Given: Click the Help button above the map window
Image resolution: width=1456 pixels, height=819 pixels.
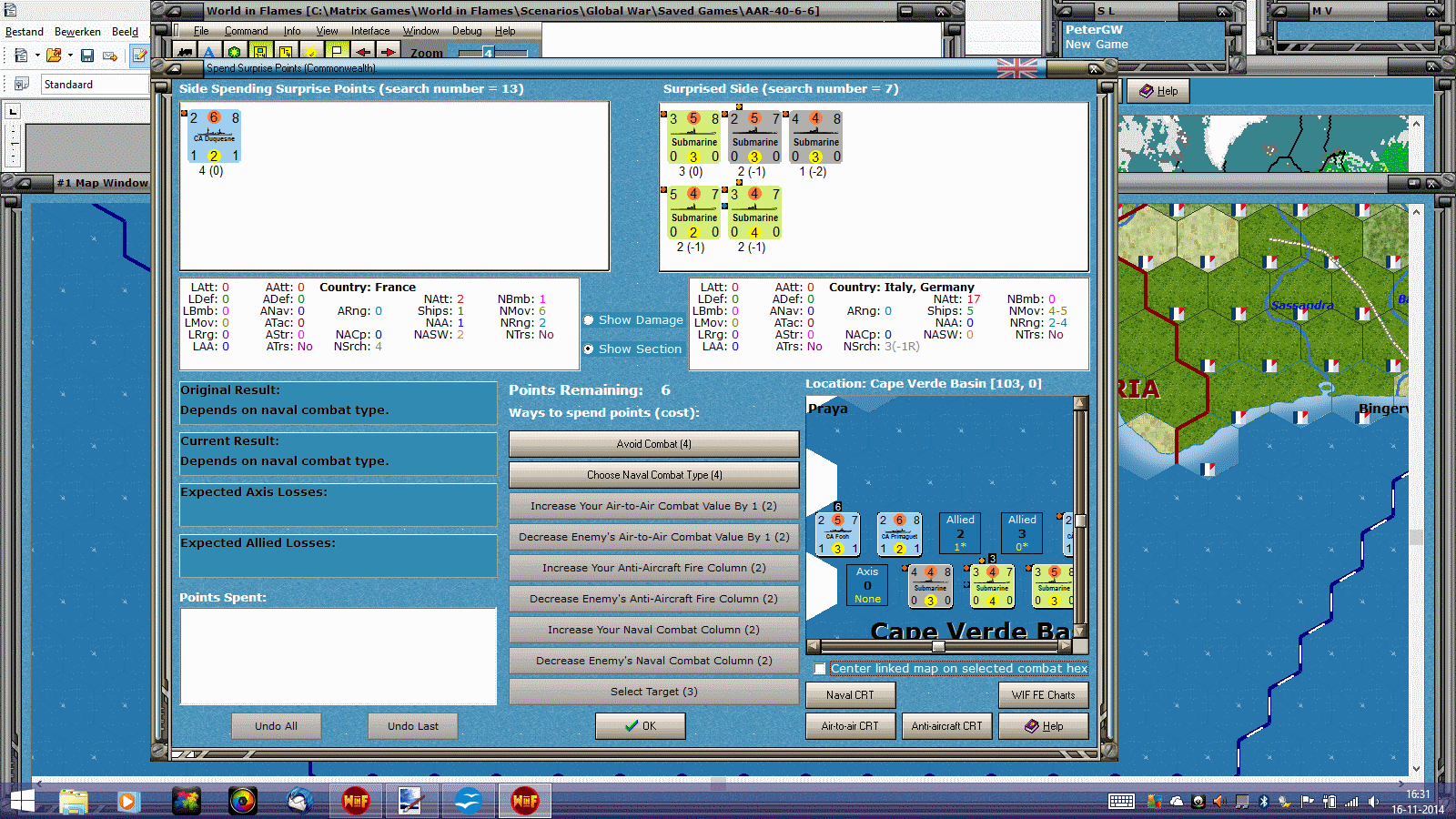Looking at the screenshot, I should [1158, 91].
